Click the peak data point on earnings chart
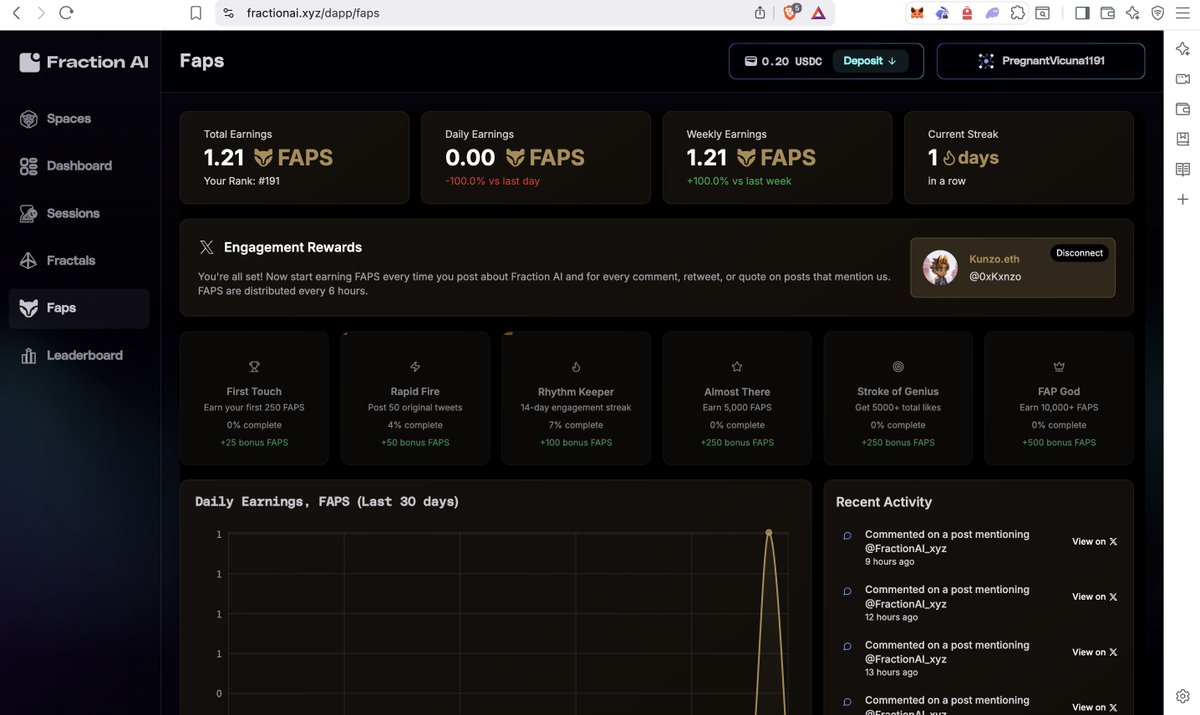Viewport: 1200px width, 715px height. pyautogui.click(x=769, y=532)
